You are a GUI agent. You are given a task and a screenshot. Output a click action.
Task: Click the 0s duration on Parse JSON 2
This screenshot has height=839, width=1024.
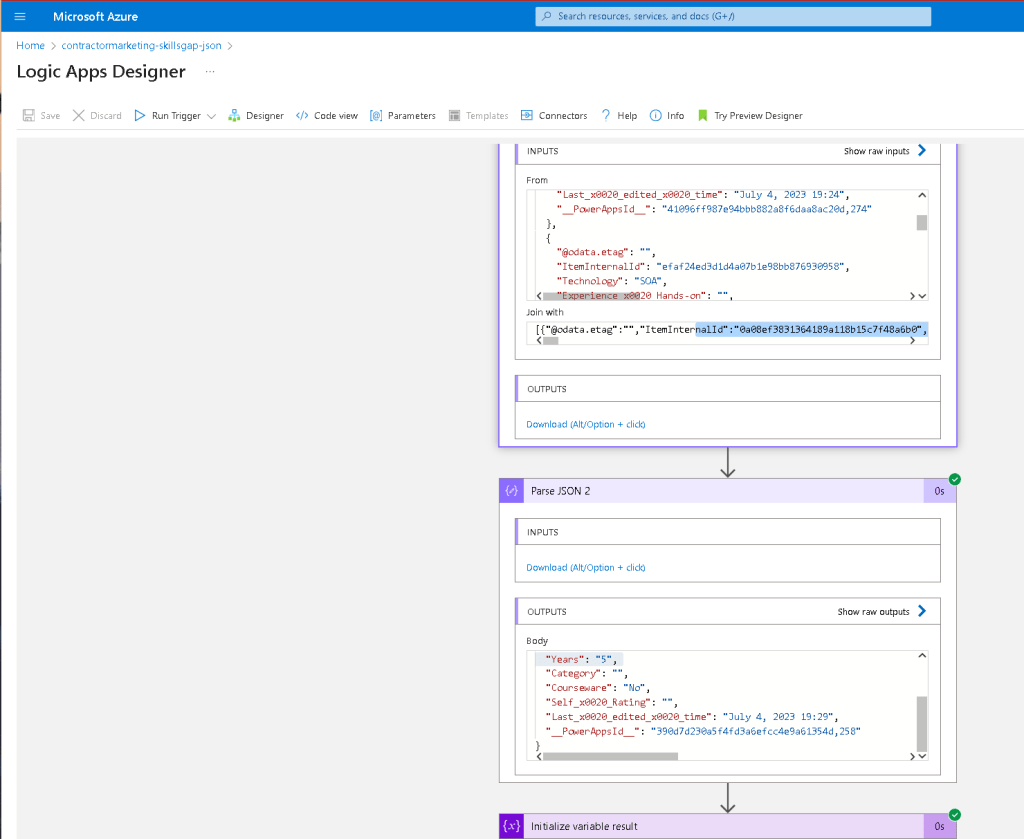(939, 491)
